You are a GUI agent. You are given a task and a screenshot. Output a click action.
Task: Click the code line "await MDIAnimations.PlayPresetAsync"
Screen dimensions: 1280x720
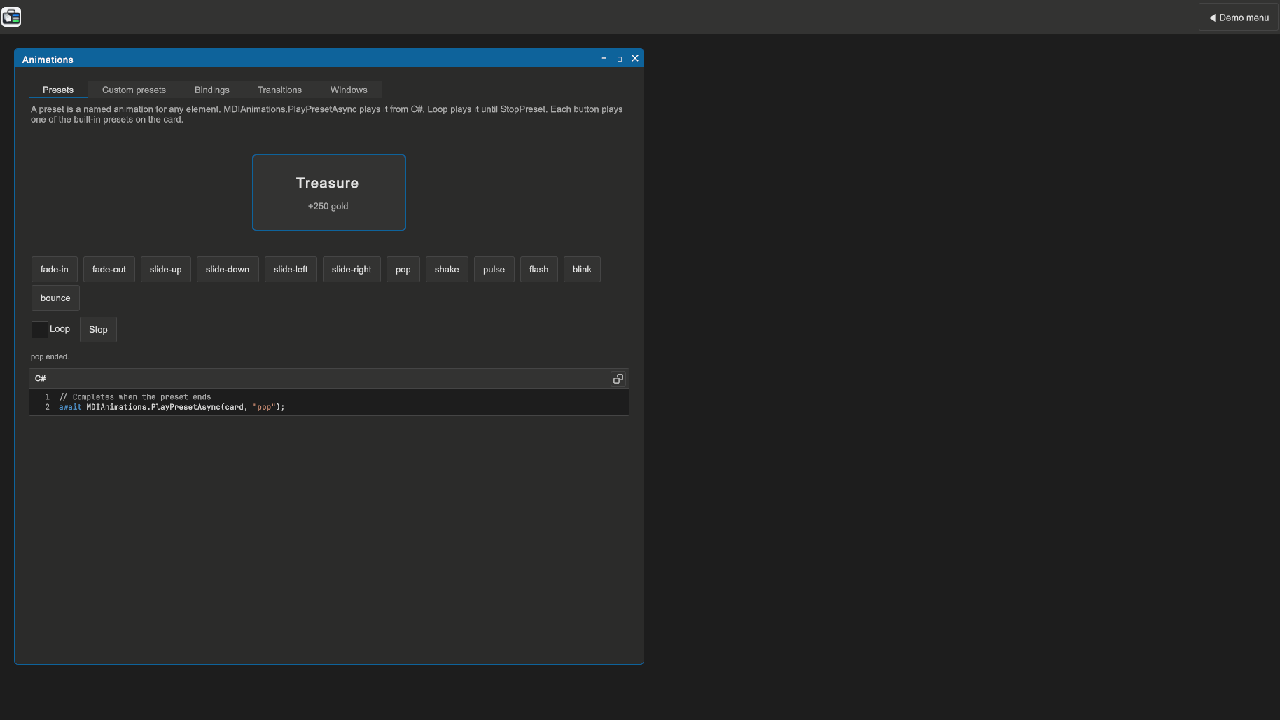pyautogui.click(x=172, y=407)
